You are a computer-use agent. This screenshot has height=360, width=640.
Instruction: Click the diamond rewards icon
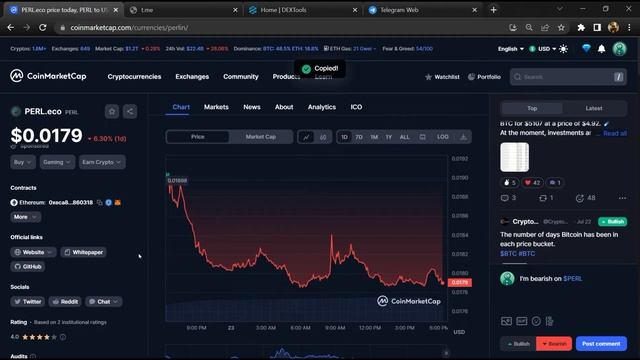(x=586, y=49)
